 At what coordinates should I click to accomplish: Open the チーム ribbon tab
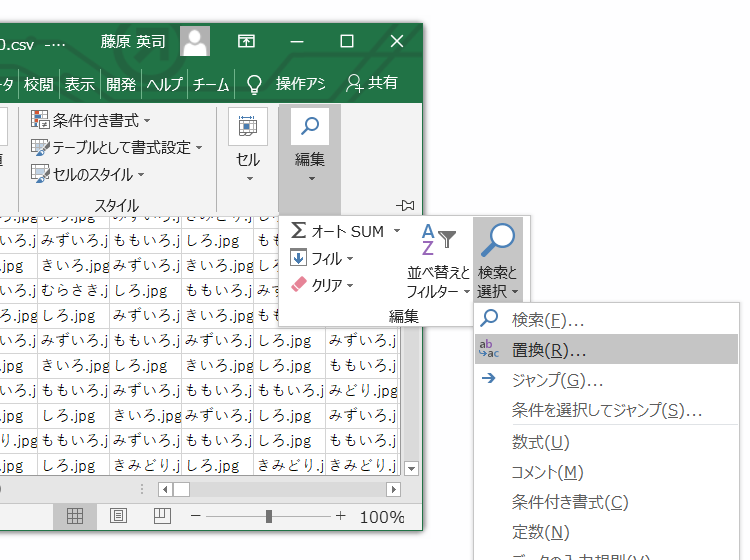click(211, 84)
